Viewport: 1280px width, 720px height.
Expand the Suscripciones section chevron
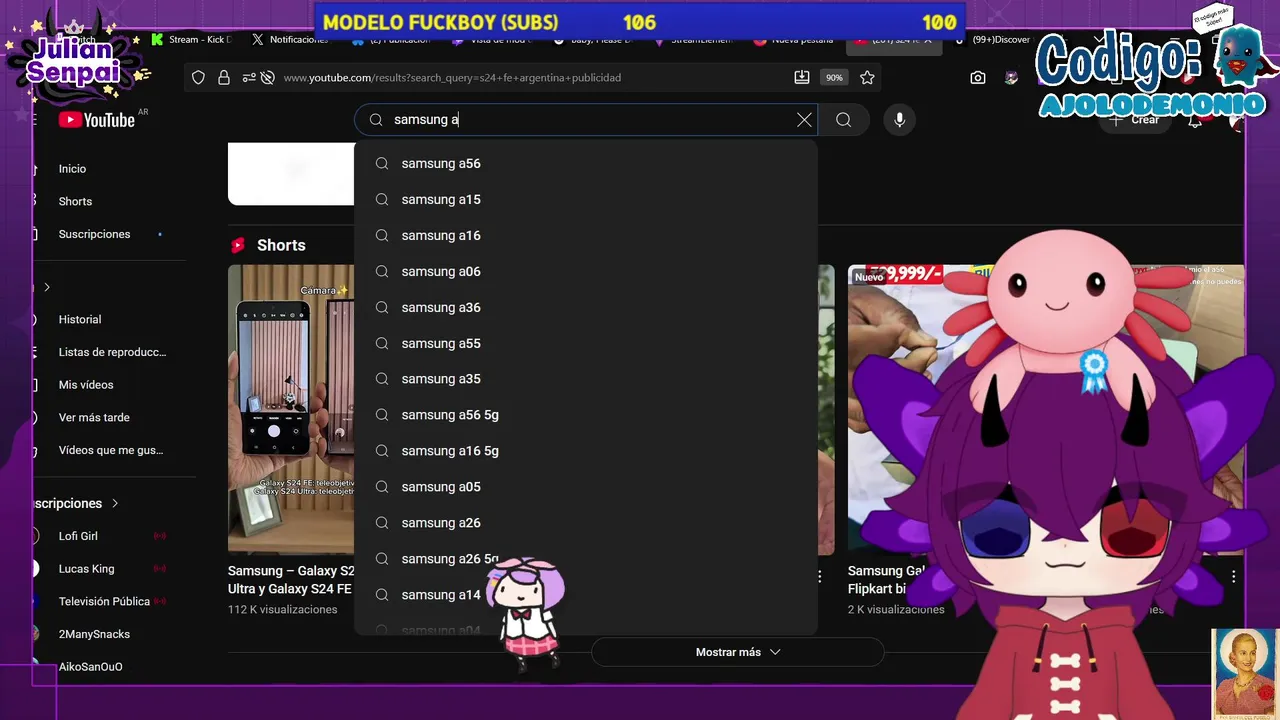click(115, 504)
